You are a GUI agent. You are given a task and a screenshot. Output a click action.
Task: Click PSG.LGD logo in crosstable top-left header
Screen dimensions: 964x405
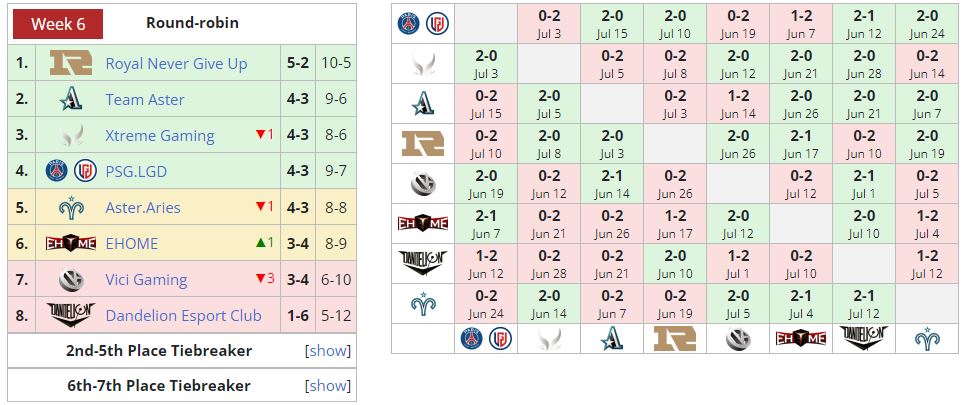point(422,24)
